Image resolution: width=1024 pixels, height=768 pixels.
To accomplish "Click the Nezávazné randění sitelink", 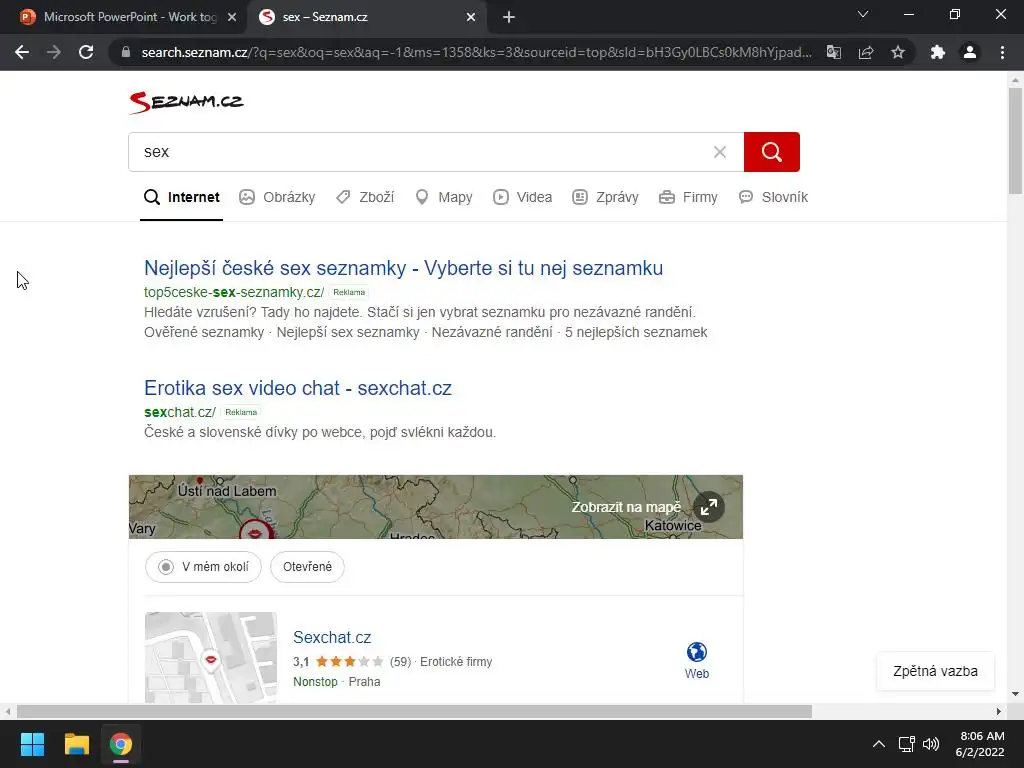I will point(492,332).
